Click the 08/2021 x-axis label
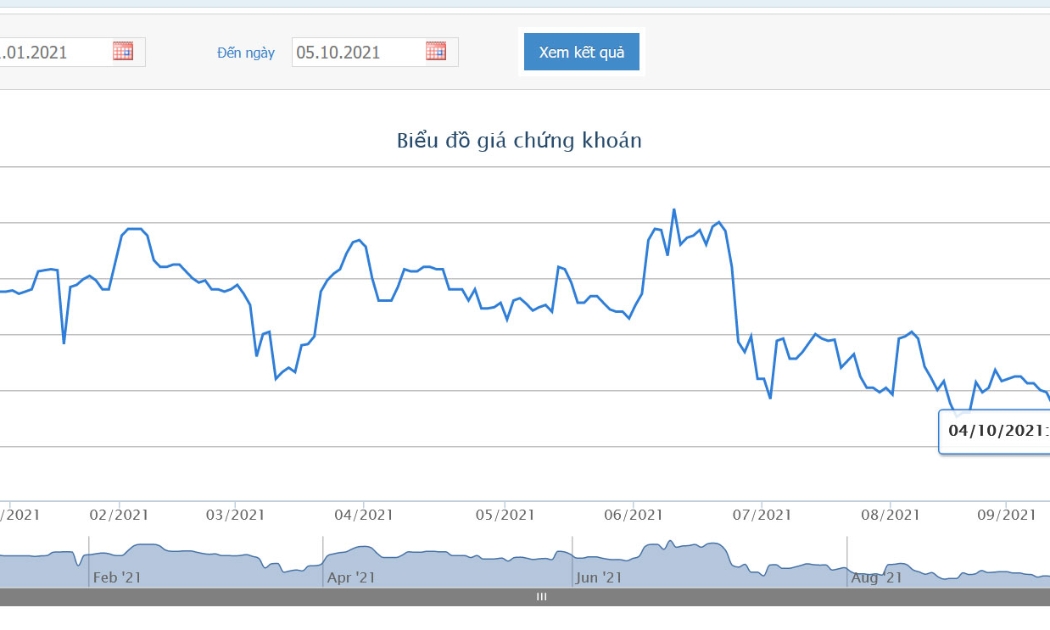 pos(891,515)
